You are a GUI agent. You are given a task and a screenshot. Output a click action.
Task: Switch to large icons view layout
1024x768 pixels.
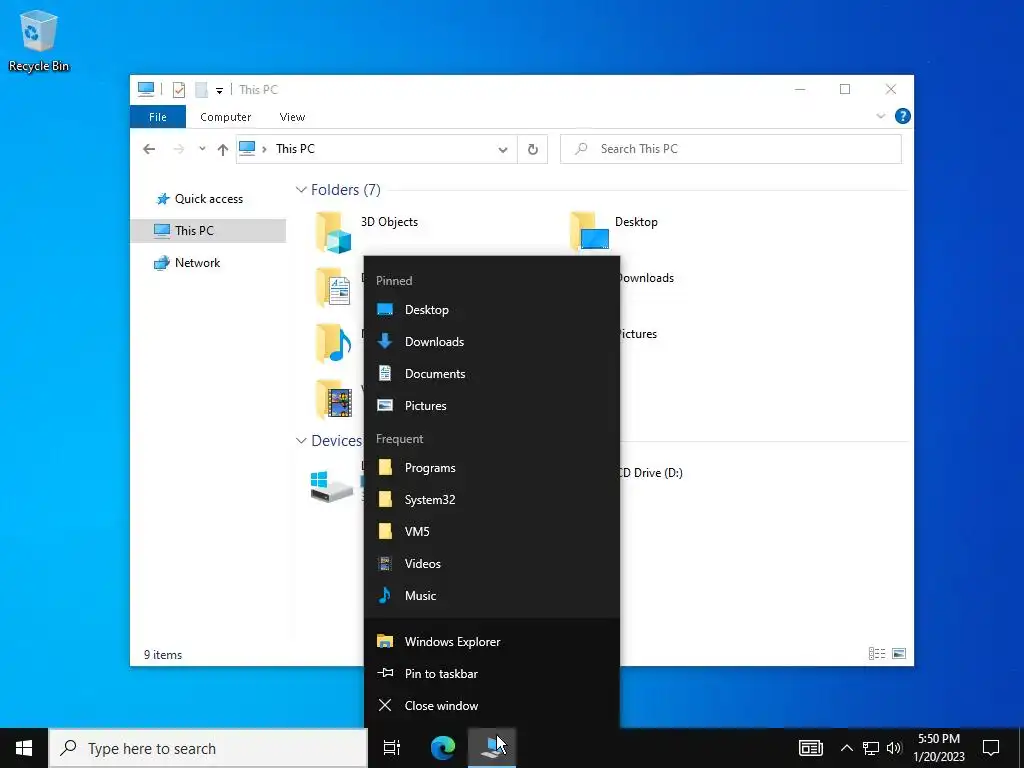tap(899, 654)
